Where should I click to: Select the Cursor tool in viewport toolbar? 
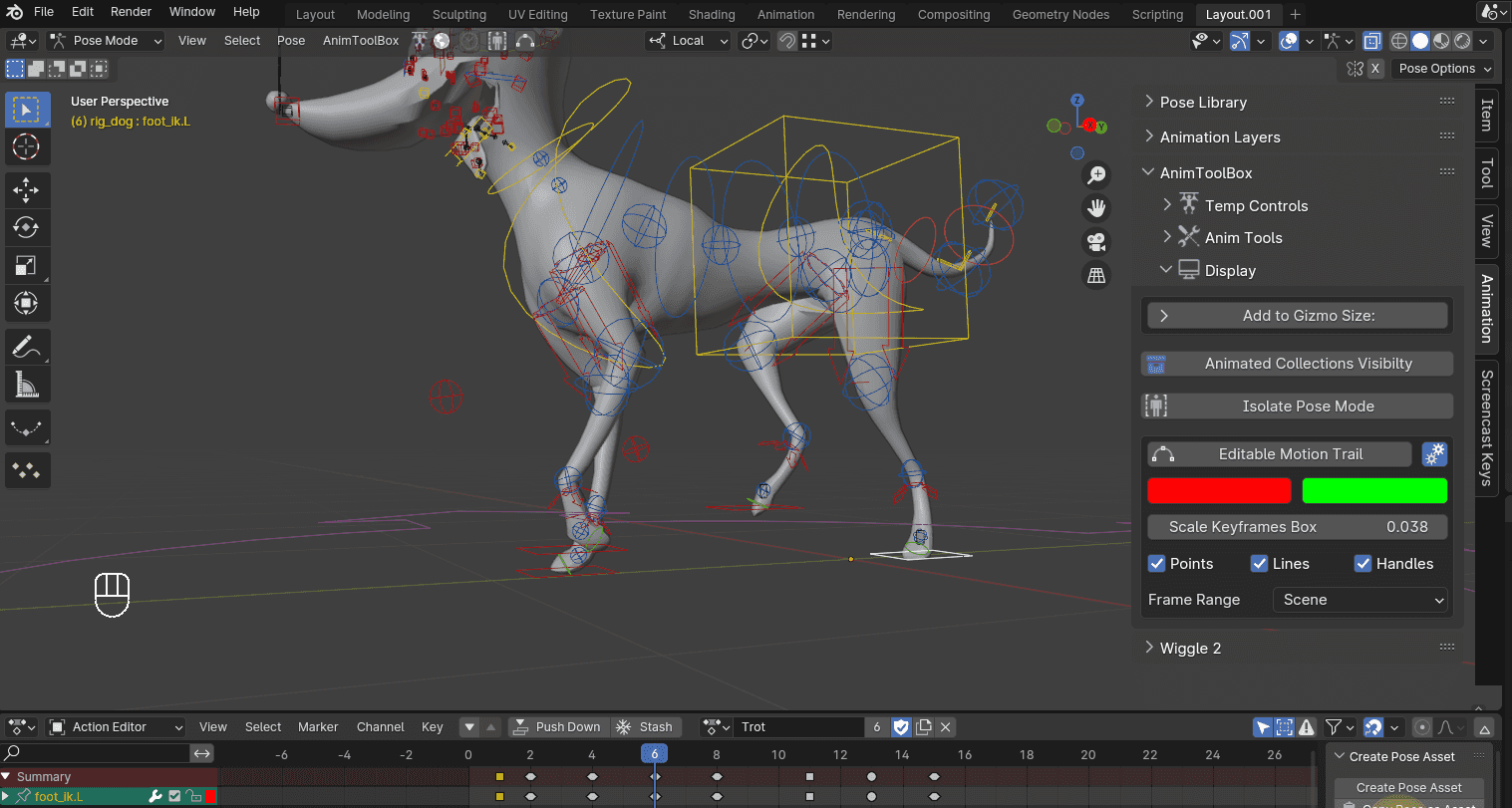tap(27, 147)
